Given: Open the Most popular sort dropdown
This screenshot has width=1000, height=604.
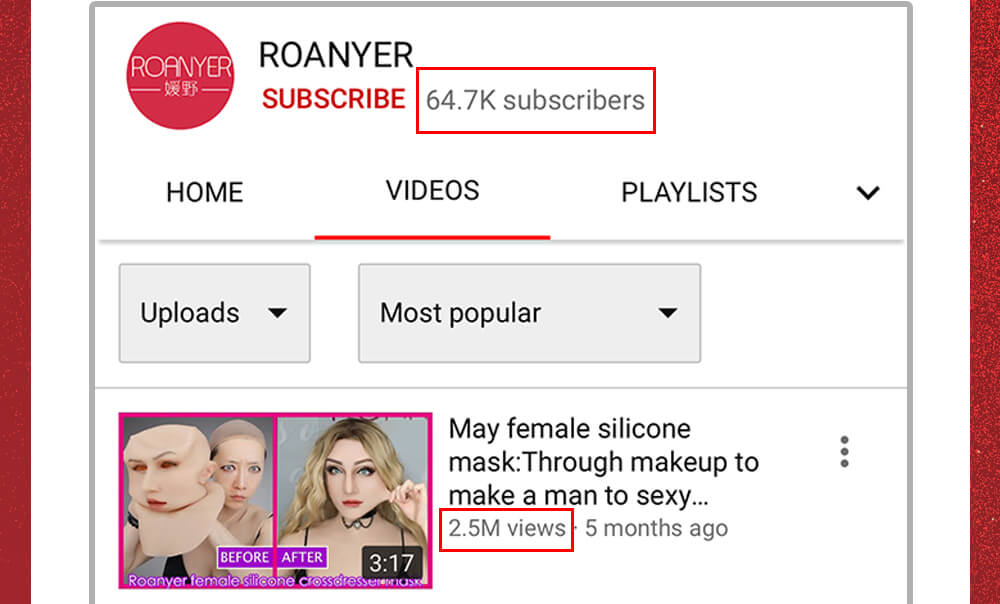Looking at the screenshot, I should point(529,313).
